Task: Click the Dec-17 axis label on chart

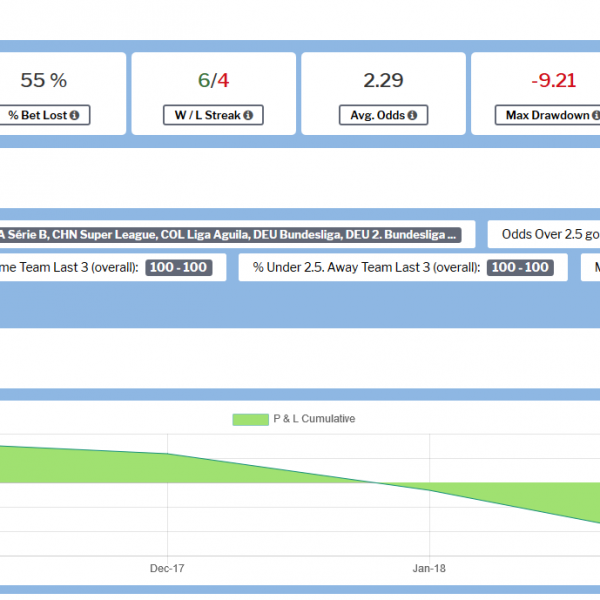Action: pos(167,568)
